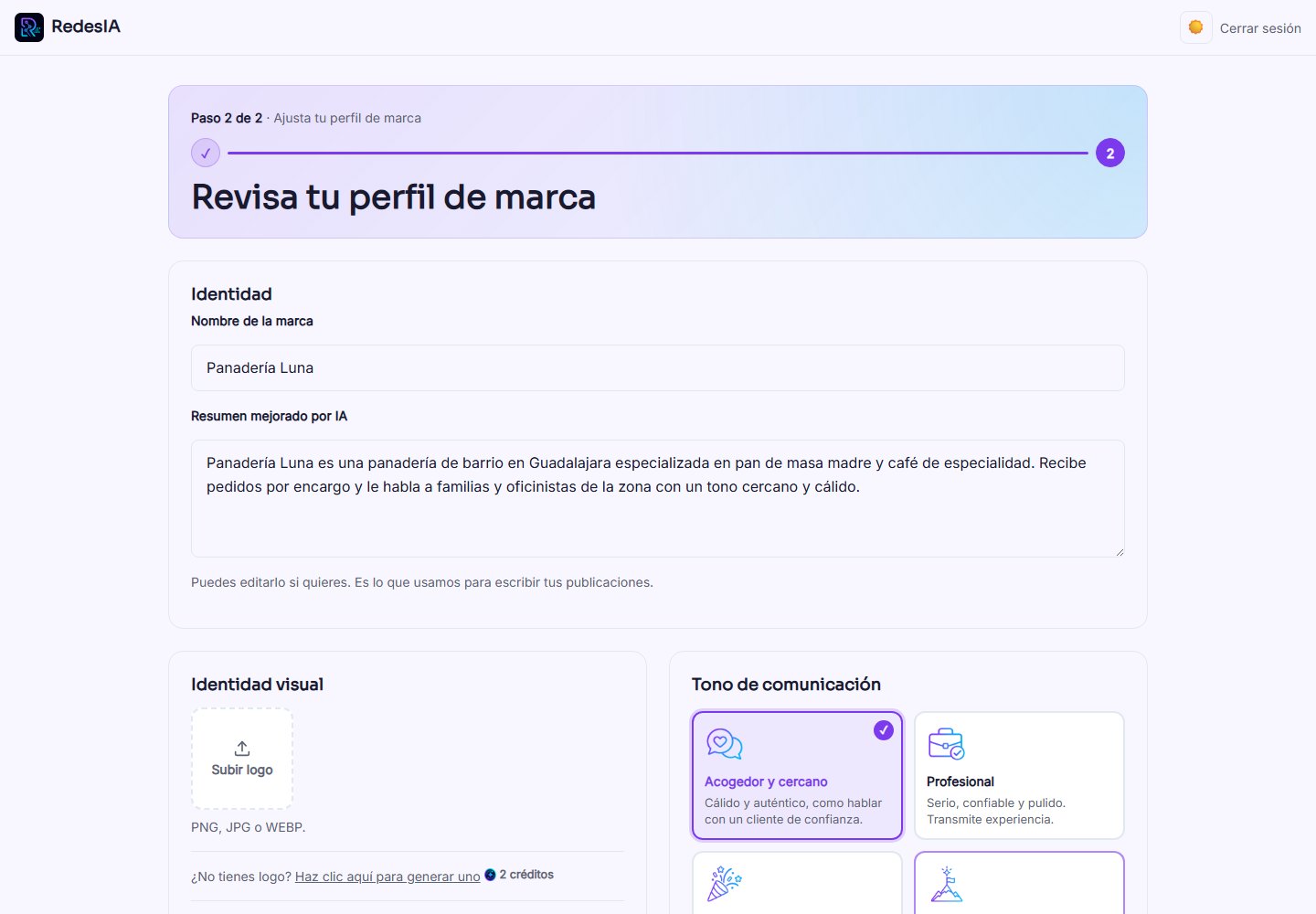Click the progress line between steps
This screenshot has height=914, width=1316.
point(658,153)
